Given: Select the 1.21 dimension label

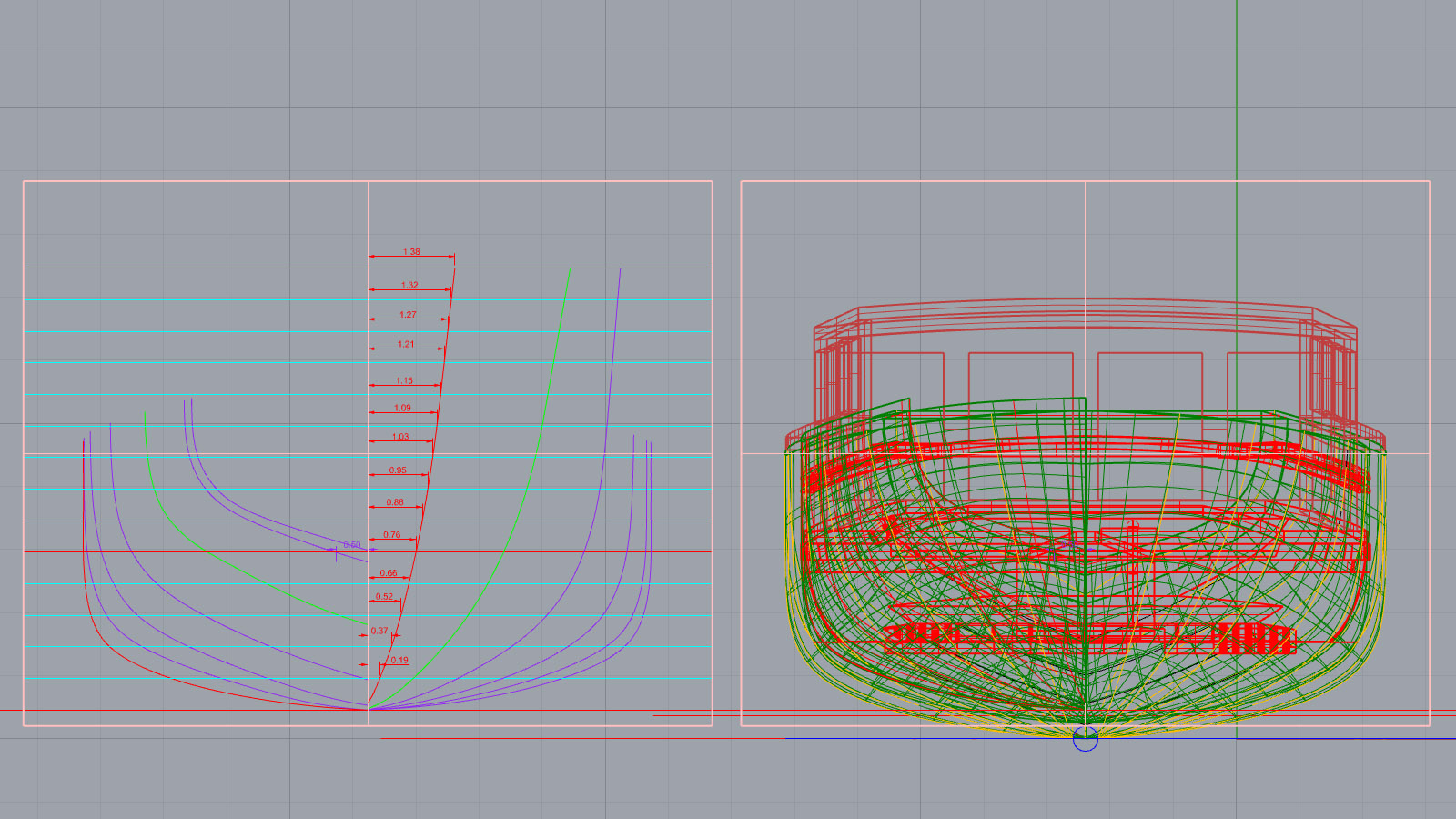Looking at the screenshot, I should pyautogui.click(x=406, y=345).
